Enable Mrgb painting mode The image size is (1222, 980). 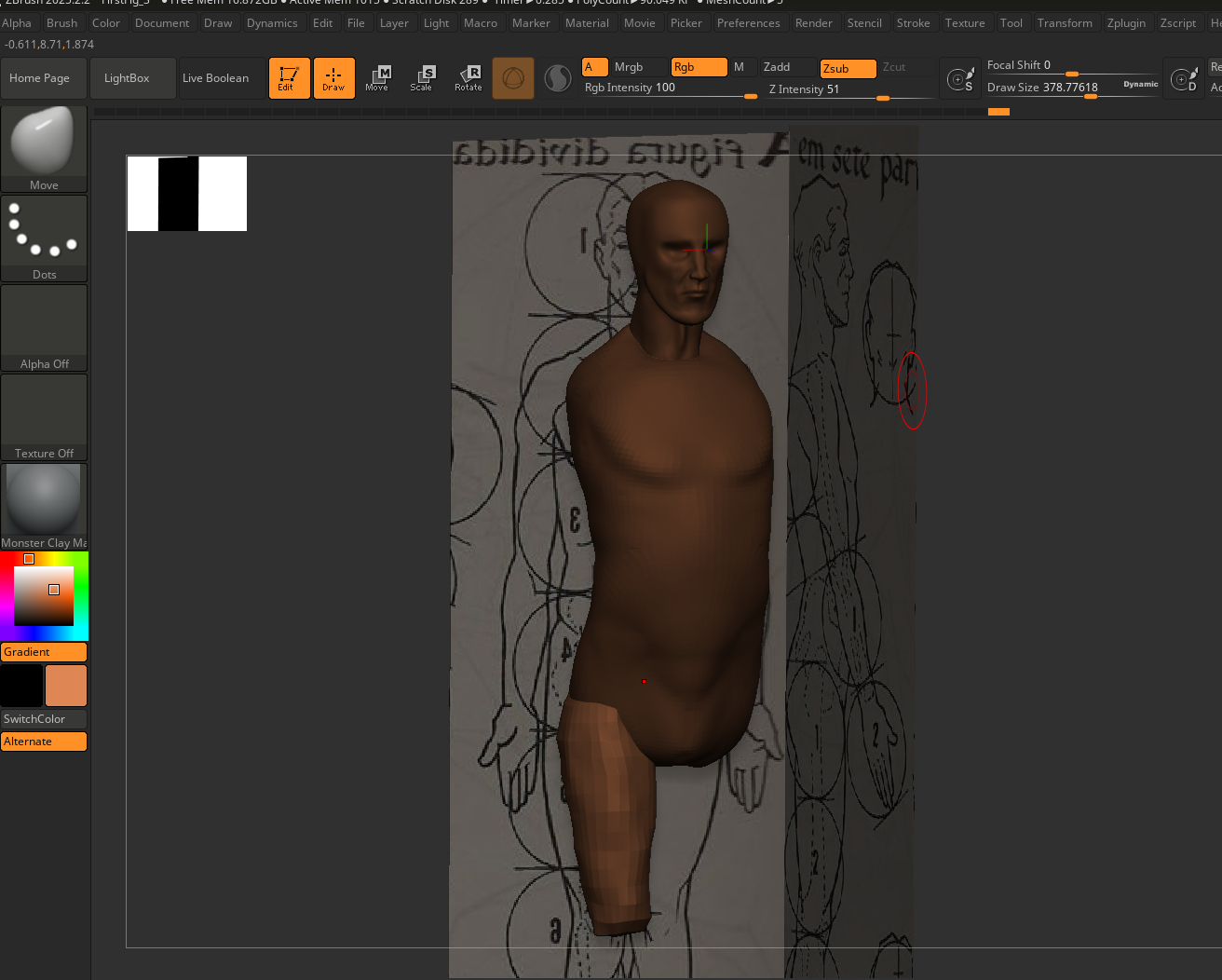639,67
